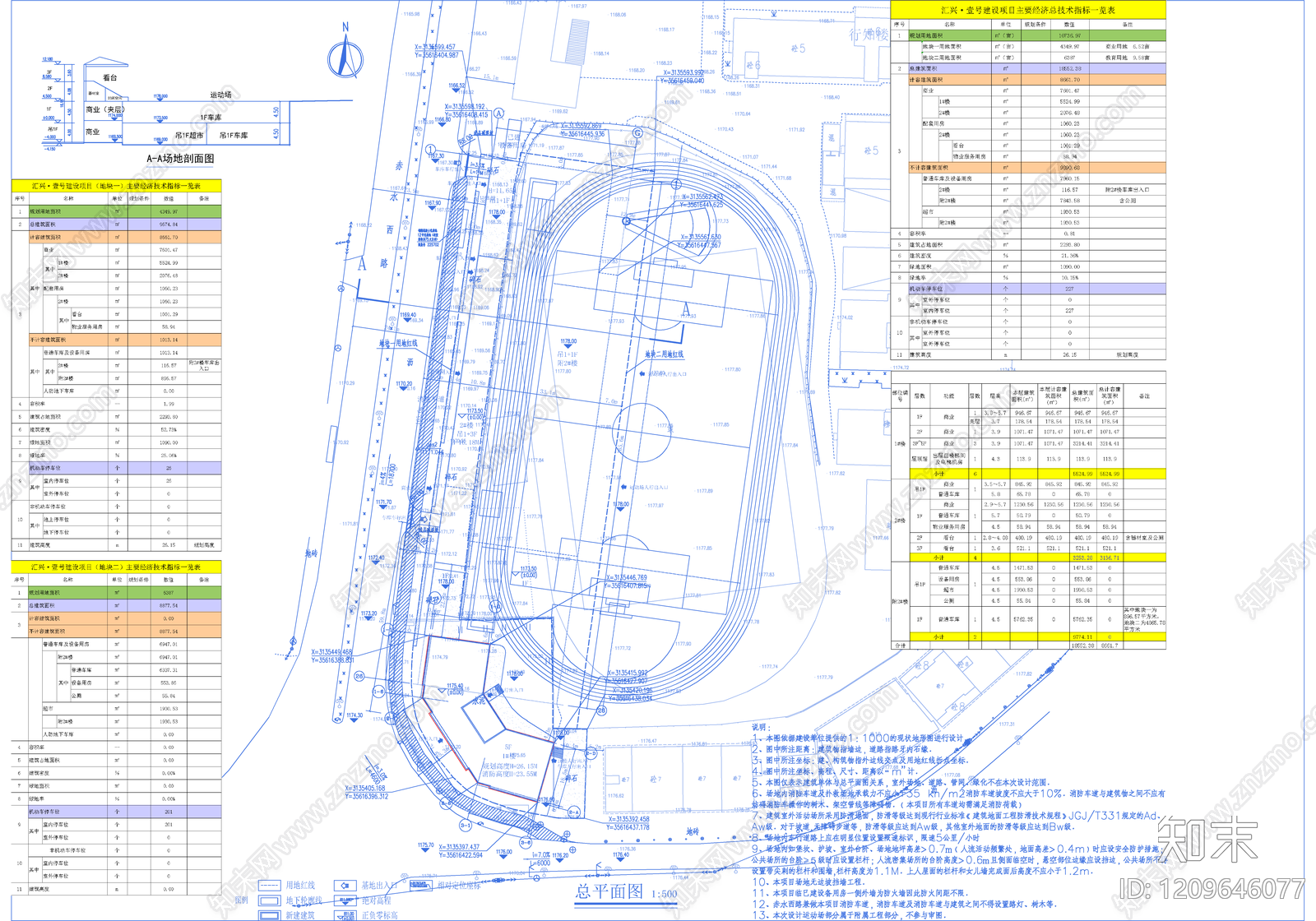1316x921 pixels.
Task: Click the 绝对高程 legend symbol
Action: click(345, 900)
